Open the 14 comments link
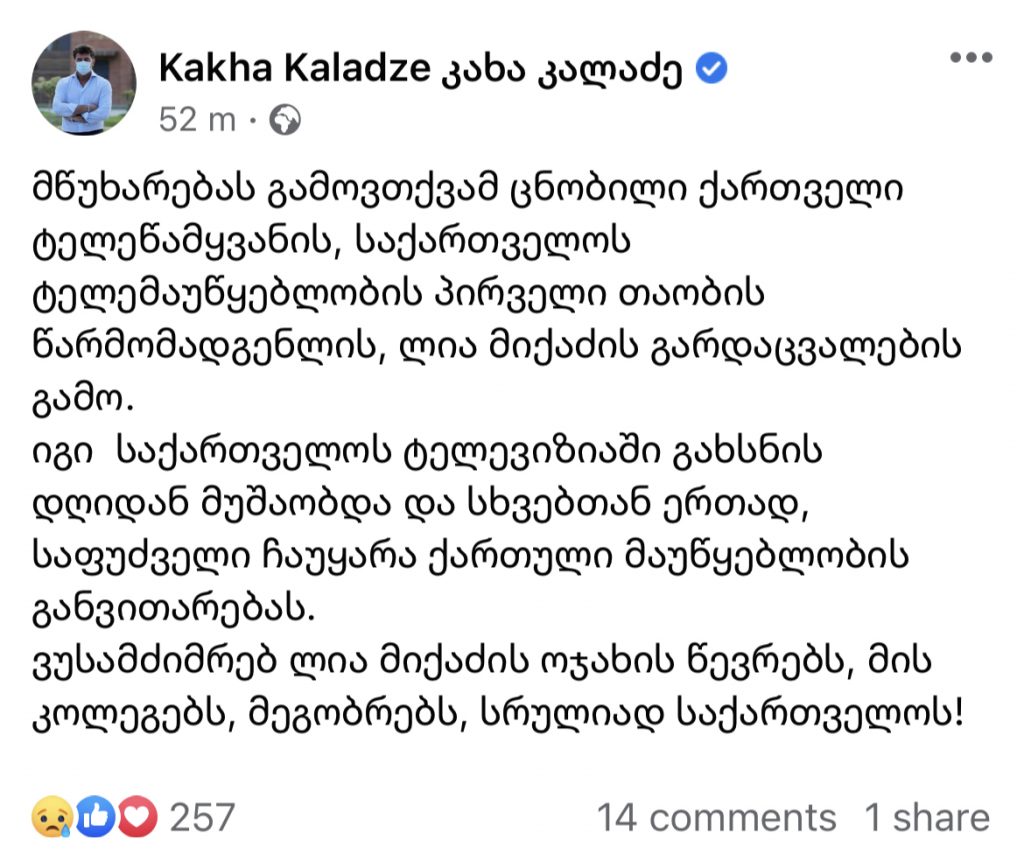Viewport: 1024px width, 861px height. coord(716,817)
